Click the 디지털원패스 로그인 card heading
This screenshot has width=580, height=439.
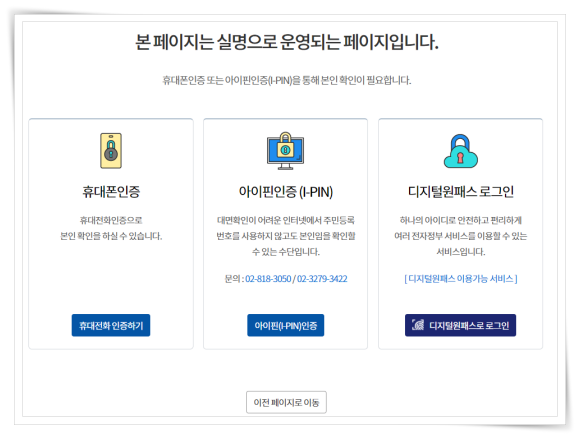pos(461,192)
